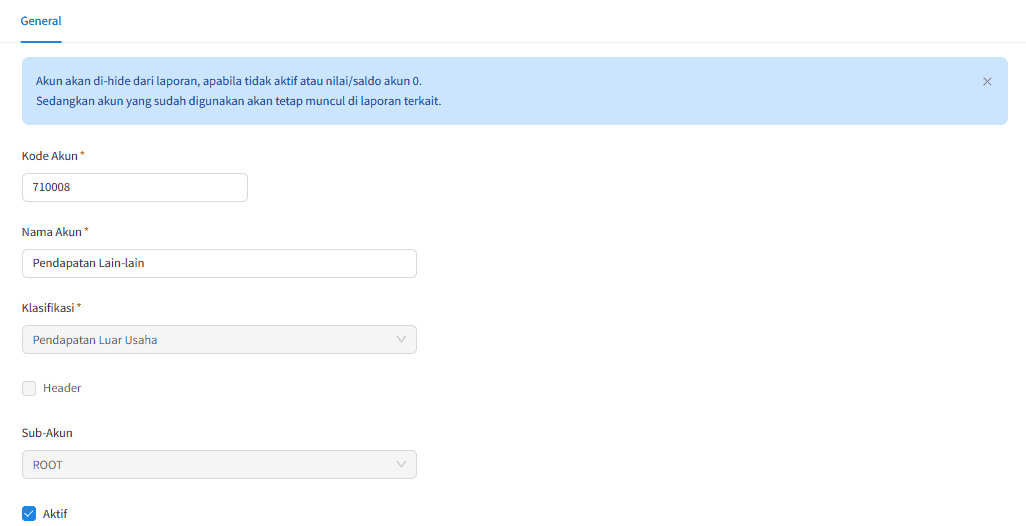Click the Sub-Akun dropdown chevron arrow
This screenshot has height=526, width=1026.
tap(401, 464)
